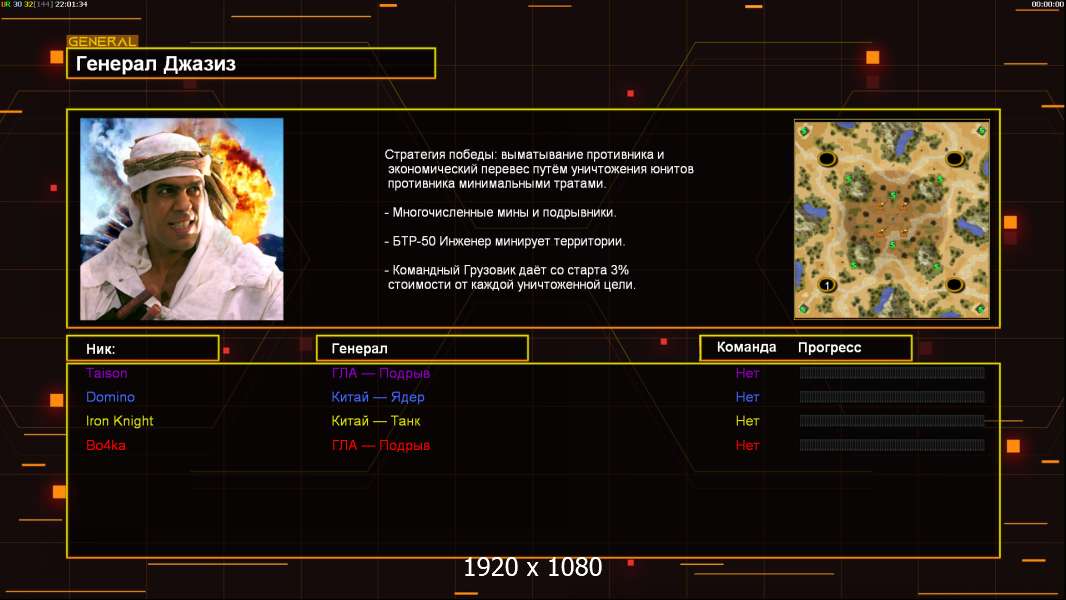Click the 'Команда' column header
Viewport: 1066px width, 600px height.
point(746,347)
